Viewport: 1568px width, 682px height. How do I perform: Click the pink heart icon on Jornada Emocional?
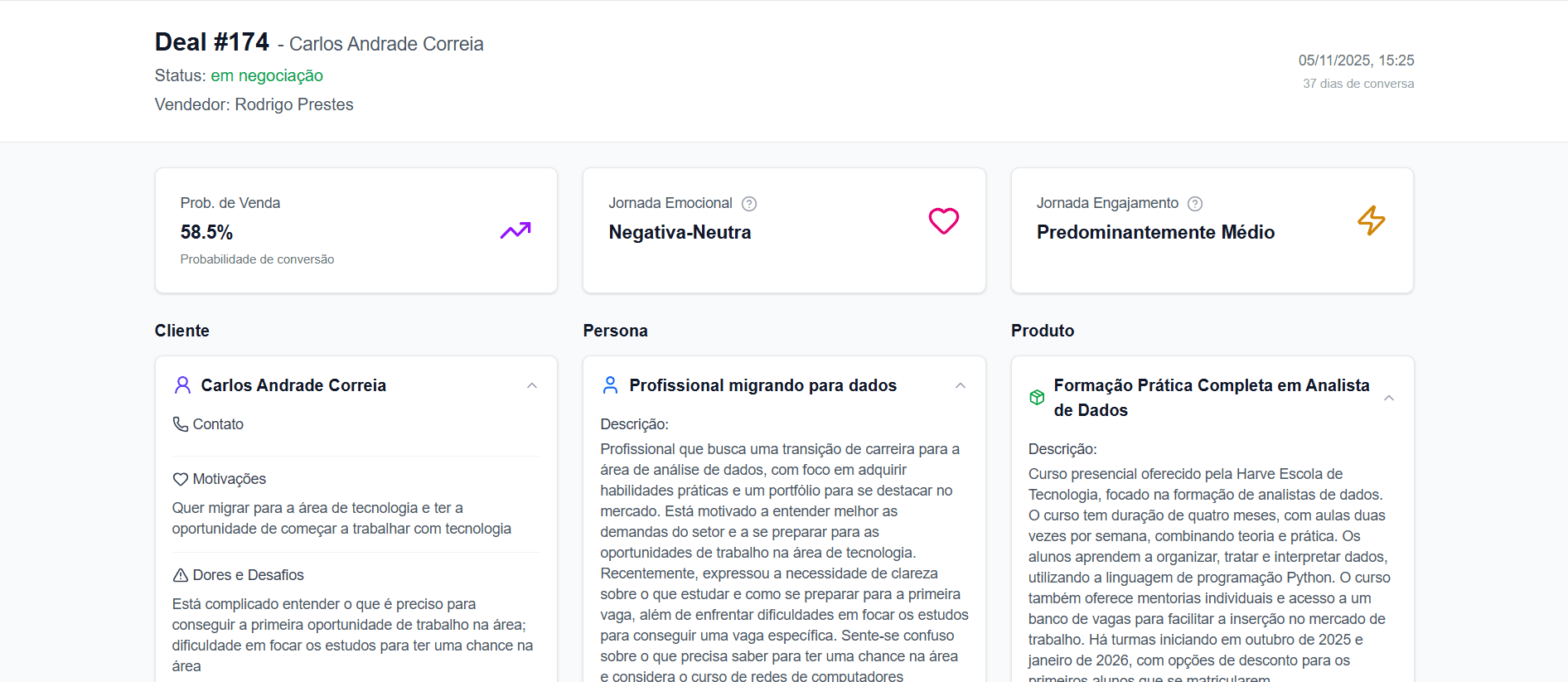(x=943, y=221)
